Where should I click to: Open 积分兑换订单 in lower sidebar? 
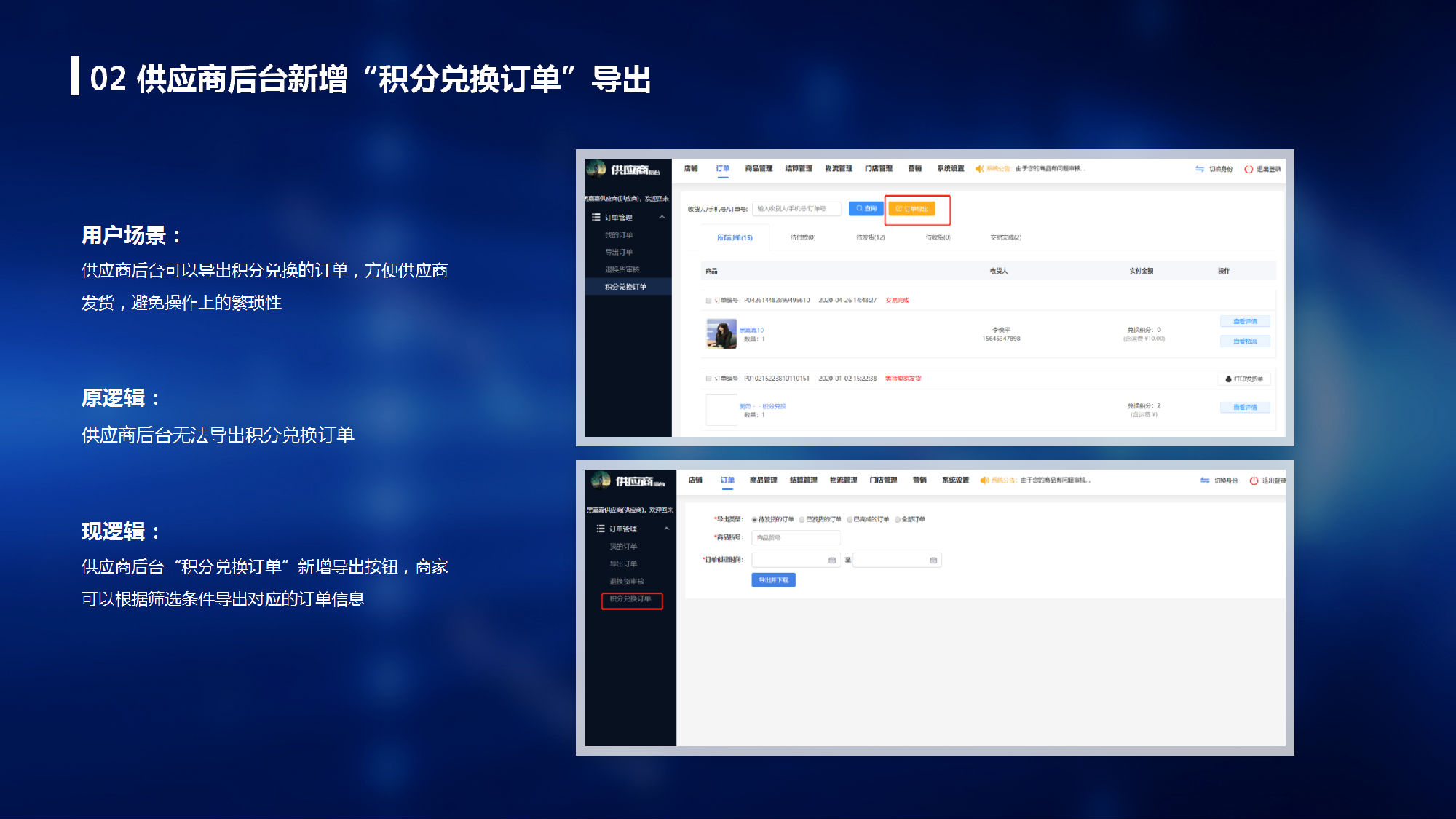tap(630, 599)
